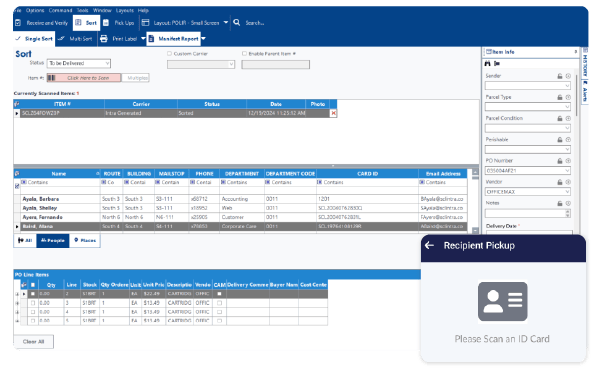Image resolution: width=601 pixels, height=376 pixels.
Task: Show the Places recipient filter
Action: (x=85, y=240)
